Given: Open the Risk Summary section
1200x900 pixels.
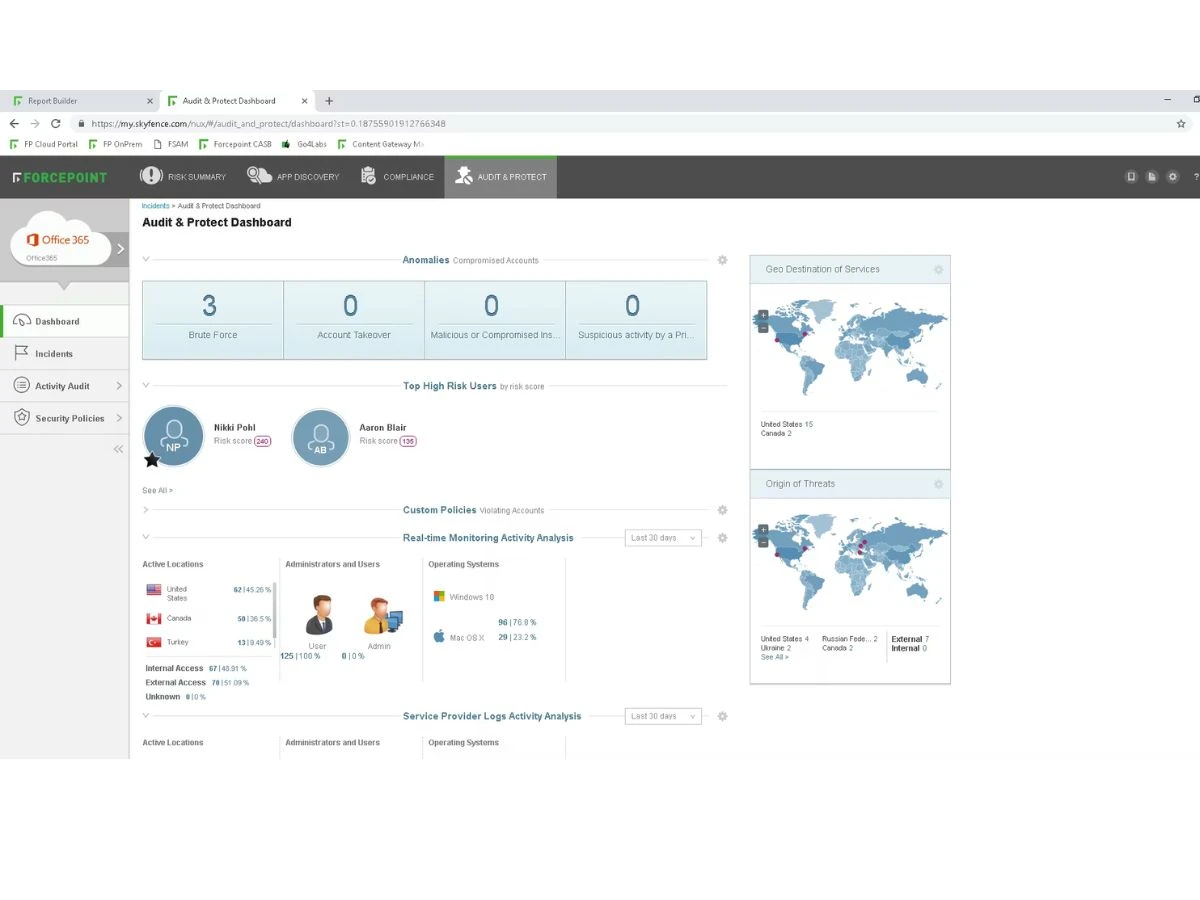Looking at the screenshot, I should [183, 177].
